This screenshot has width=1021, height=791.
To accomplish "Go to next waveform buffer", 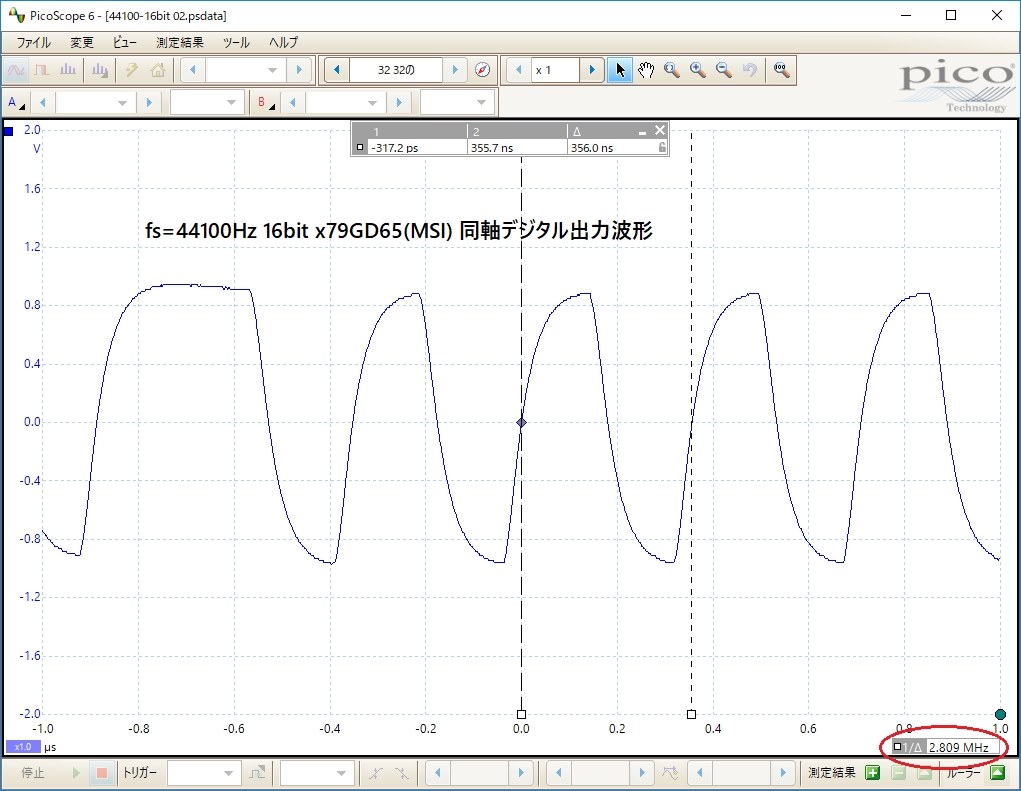I will (455, 70).
